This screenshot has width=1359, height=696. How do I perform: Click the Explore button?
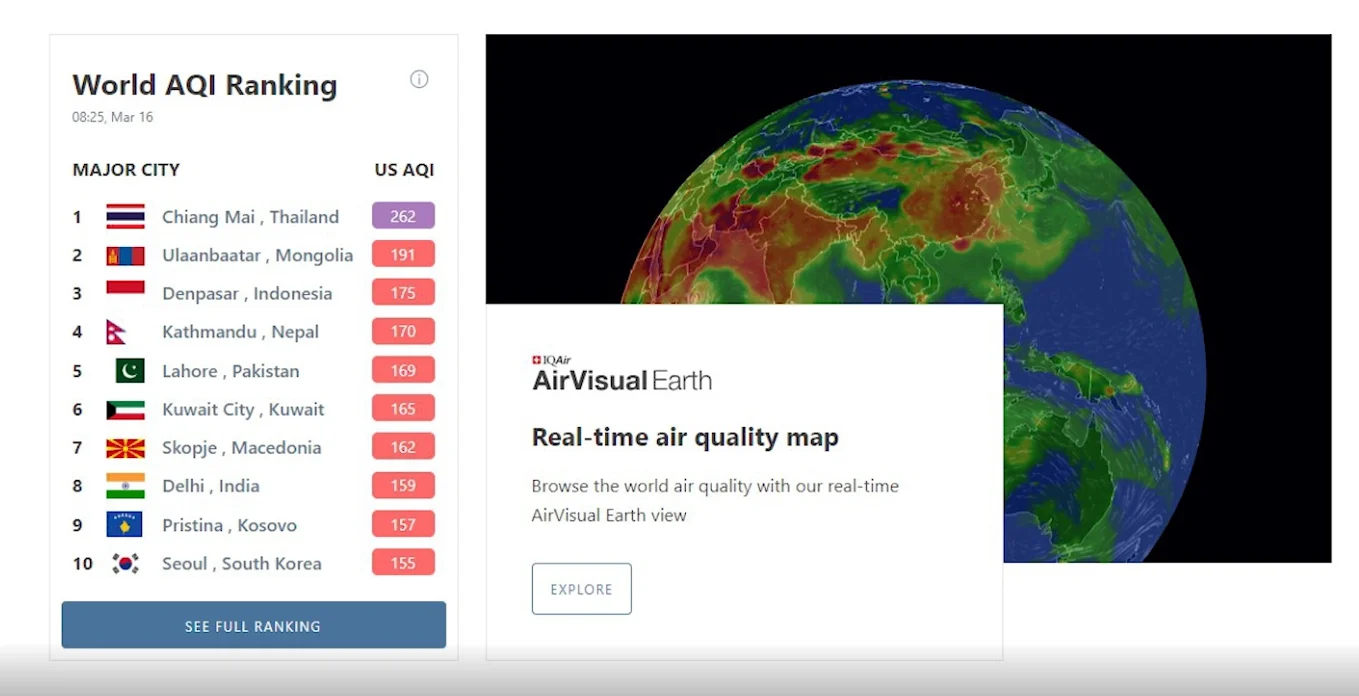[582, 589]
